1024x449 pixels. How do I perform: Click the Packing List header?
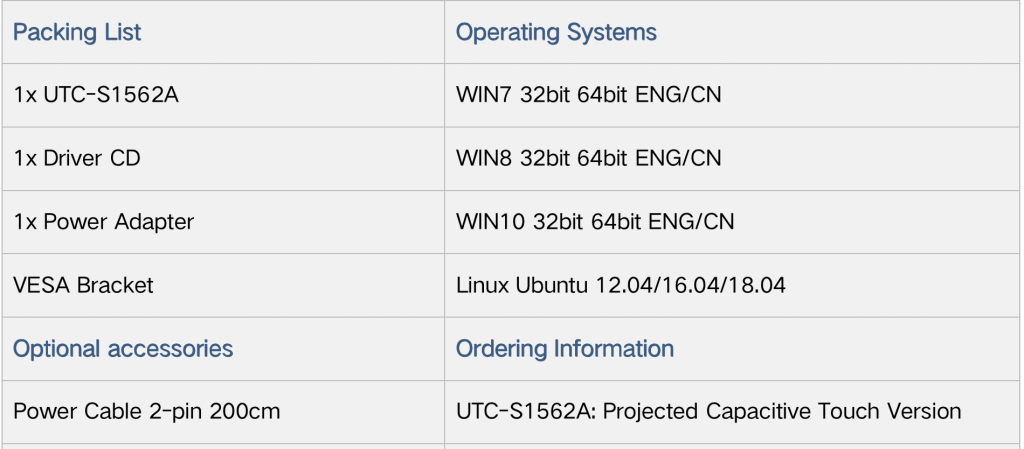pyautogui.click(x=76, y=32)
